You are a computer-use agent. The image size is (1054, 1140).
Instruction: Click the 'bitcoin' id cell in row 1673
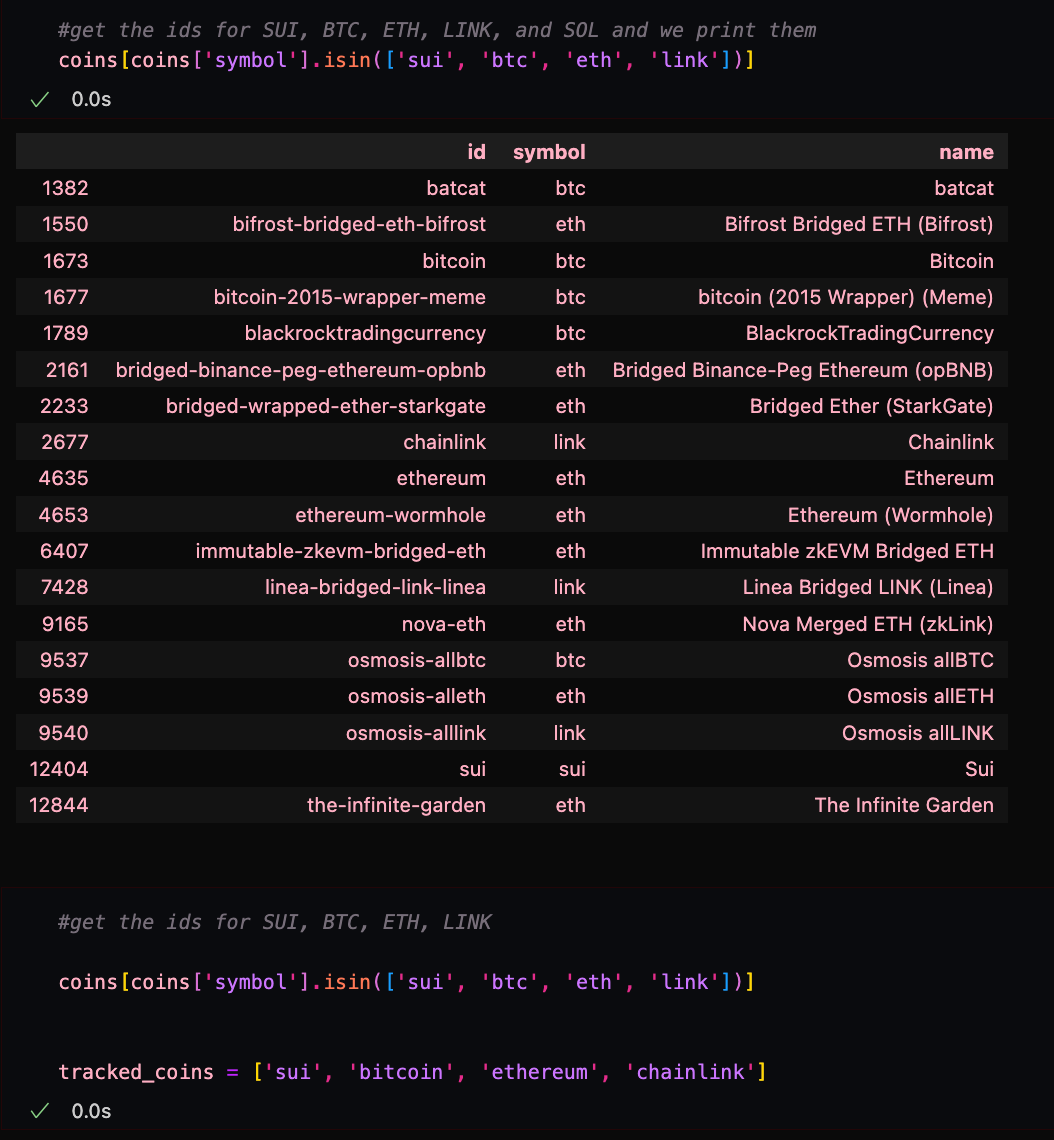click(454, 261)
